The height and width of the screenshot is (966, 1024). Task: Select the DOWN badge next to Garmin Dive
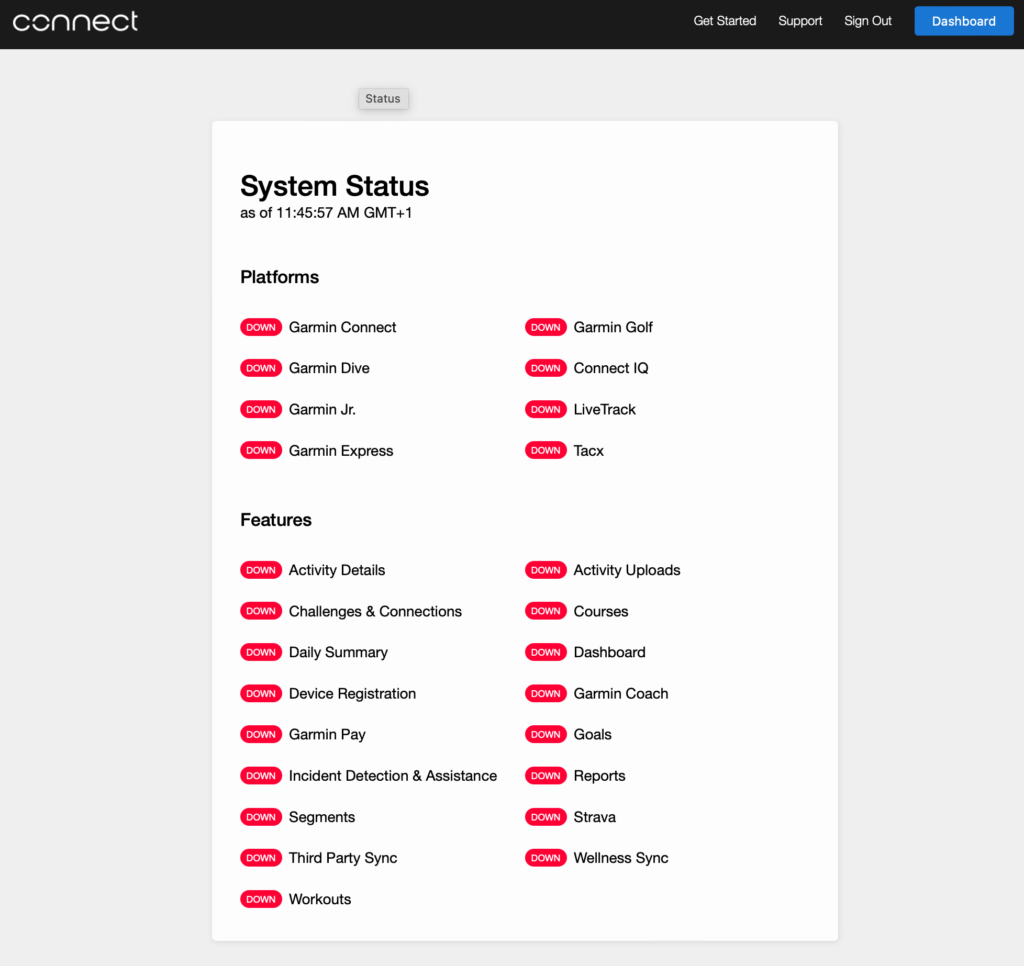261,368
